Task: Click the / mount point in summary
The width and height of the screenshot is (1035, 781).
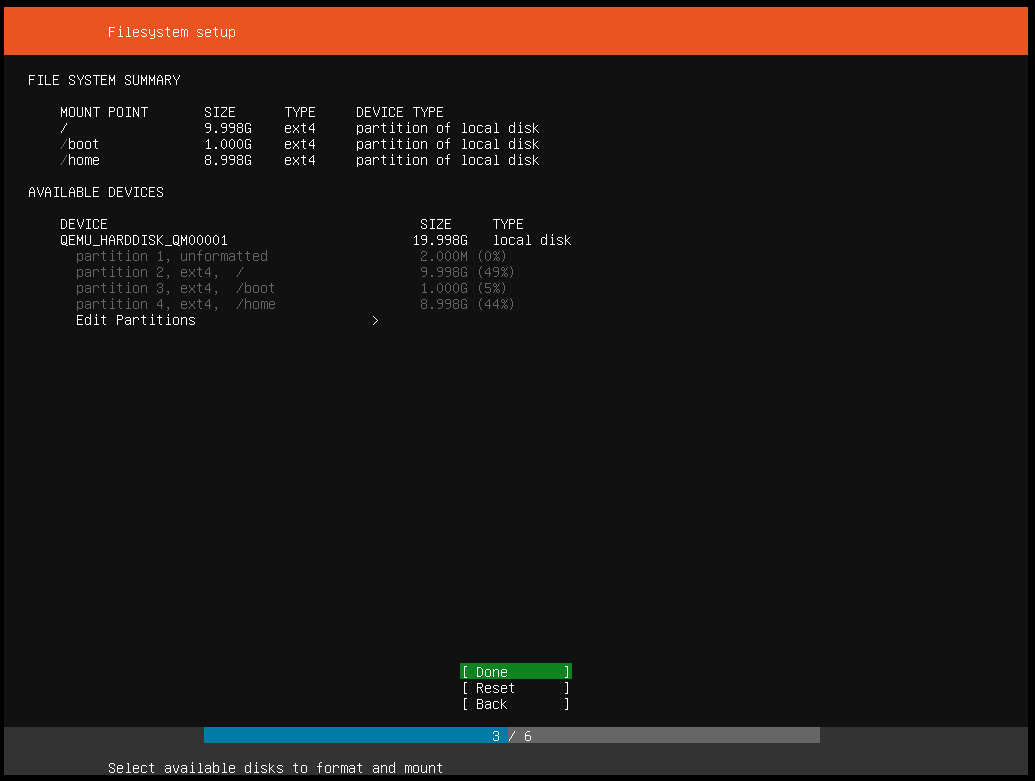Action: 64,128
